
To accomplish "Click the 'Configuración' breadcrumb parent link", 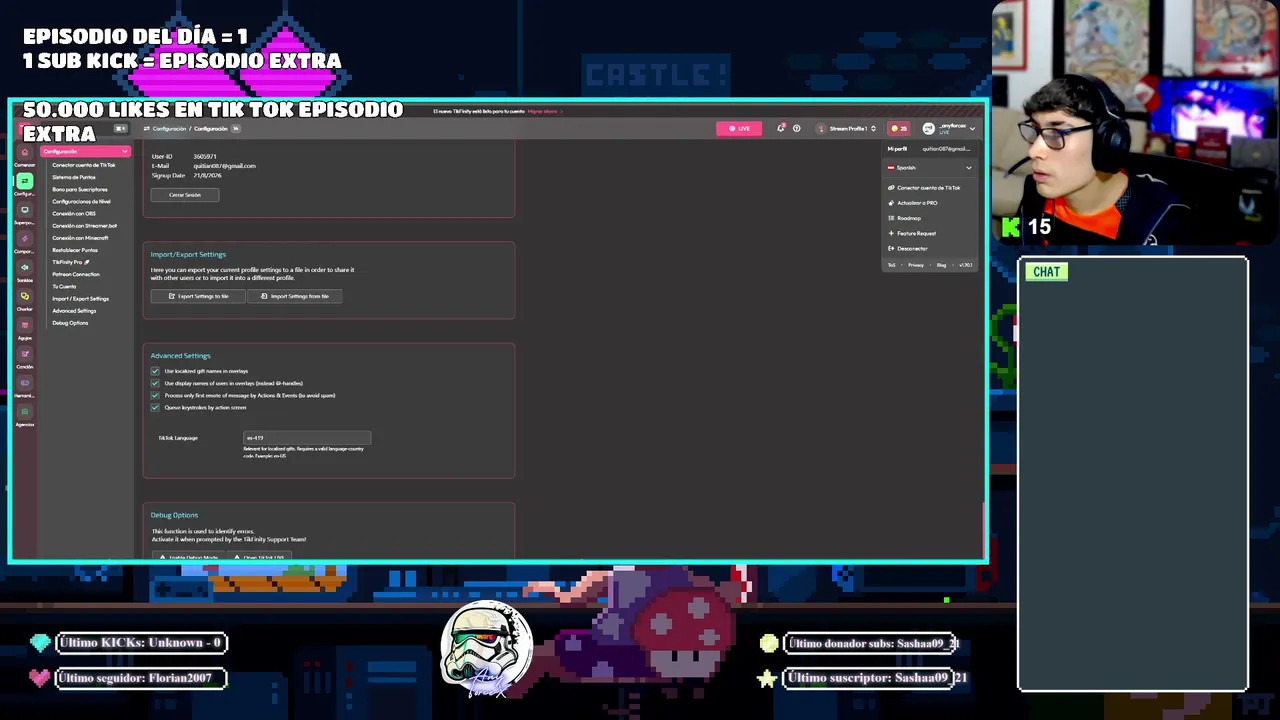I will (170, 129).
